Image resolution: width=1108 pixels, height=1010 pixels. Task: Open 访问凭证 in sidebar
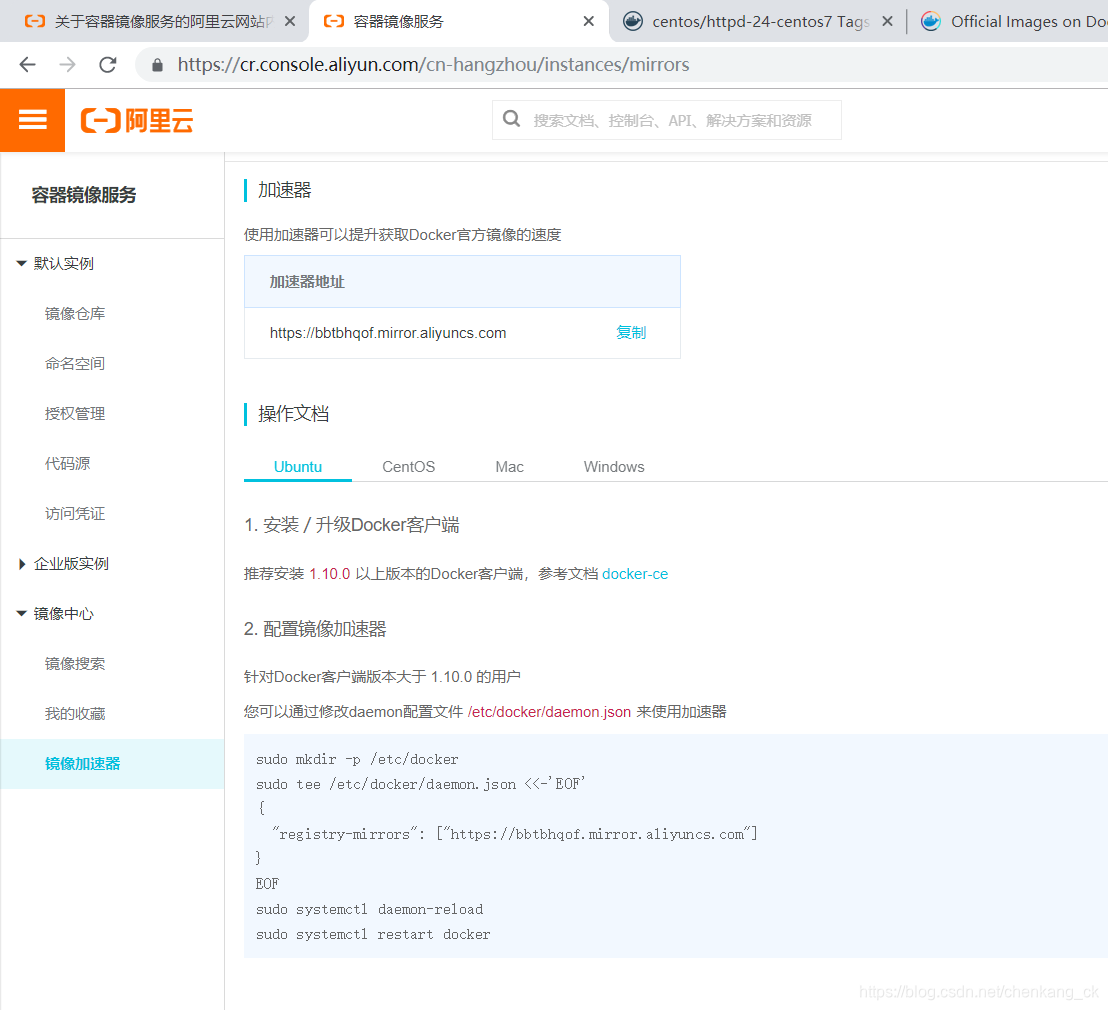(x=75, y=514)
